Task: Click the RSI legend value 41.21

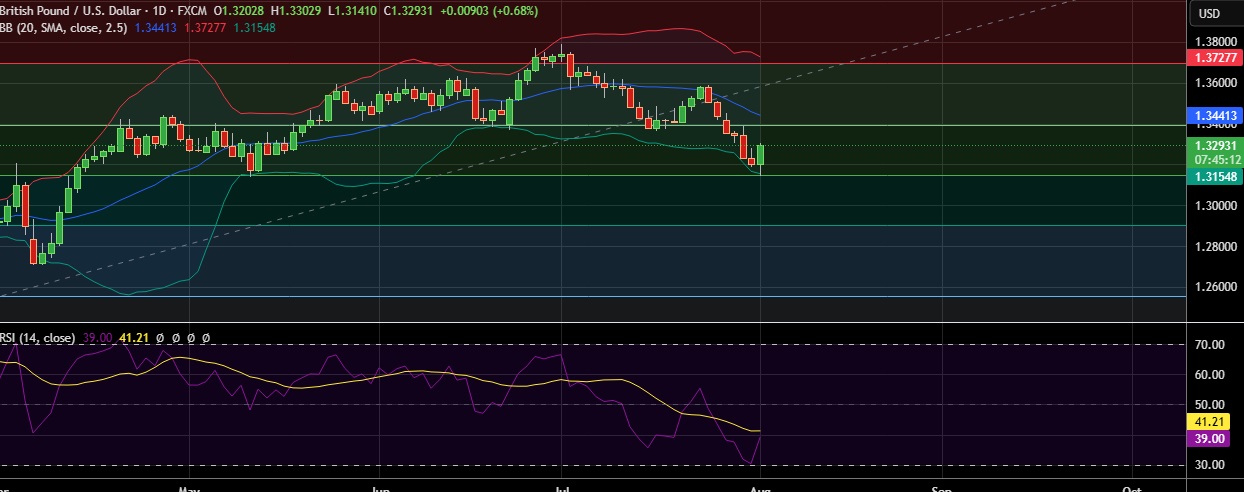Action: (x=134, y=339)
